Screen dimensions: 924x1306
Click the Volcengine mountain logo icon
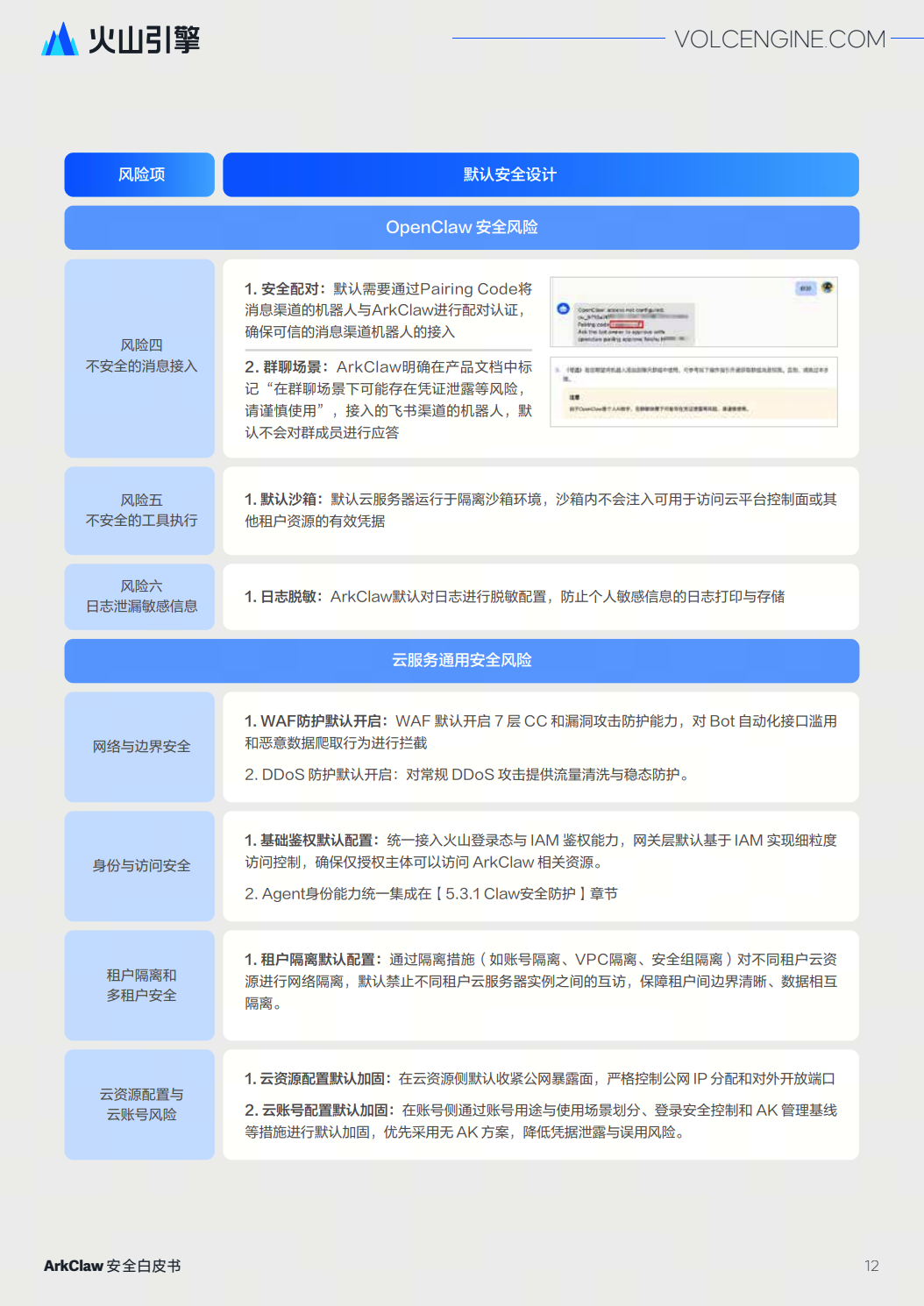pyautogui.click(x=60, y=39)
